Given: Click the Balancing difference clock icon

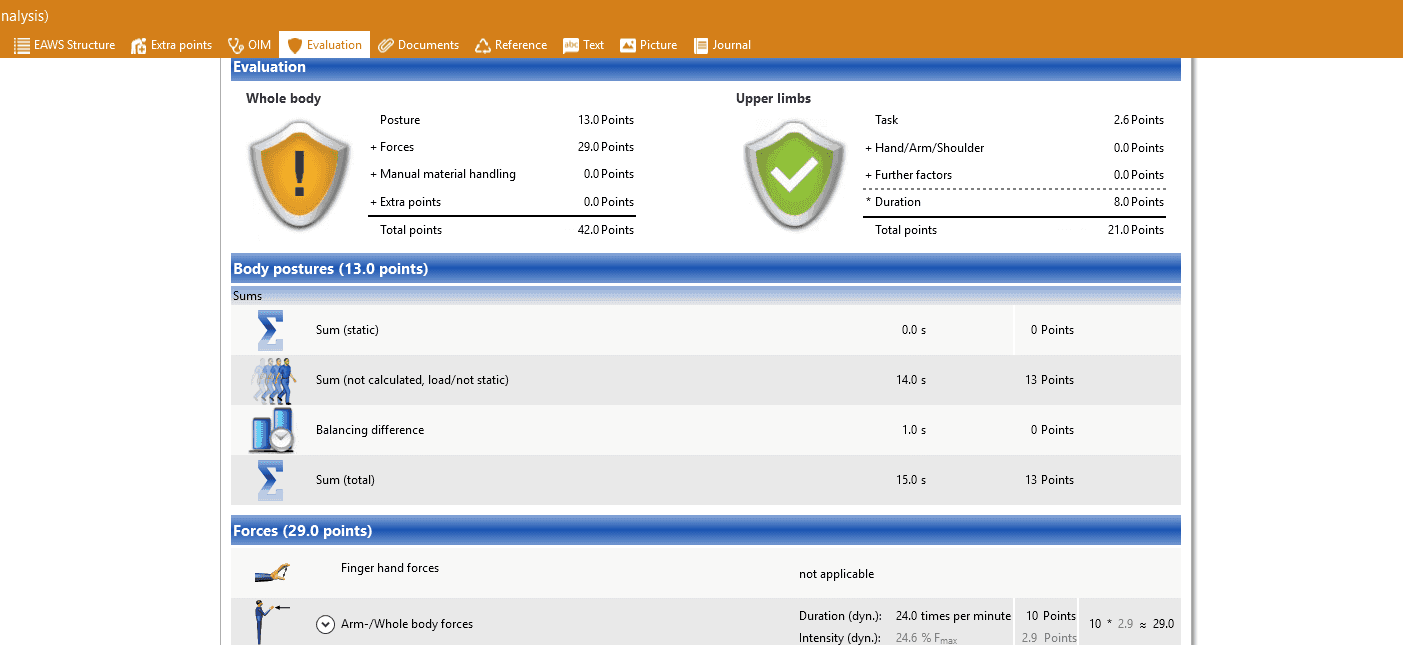Looking at the screenshot, I should pyautogui.click(x=271, y=430).
